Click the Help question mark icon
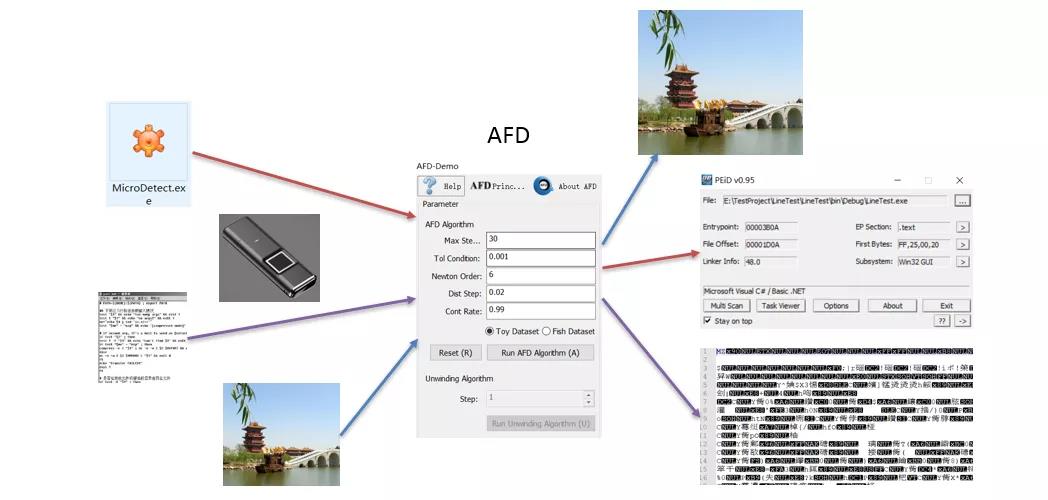The width and height of the screenshot is (1048, 500). (x=430, y=186)
